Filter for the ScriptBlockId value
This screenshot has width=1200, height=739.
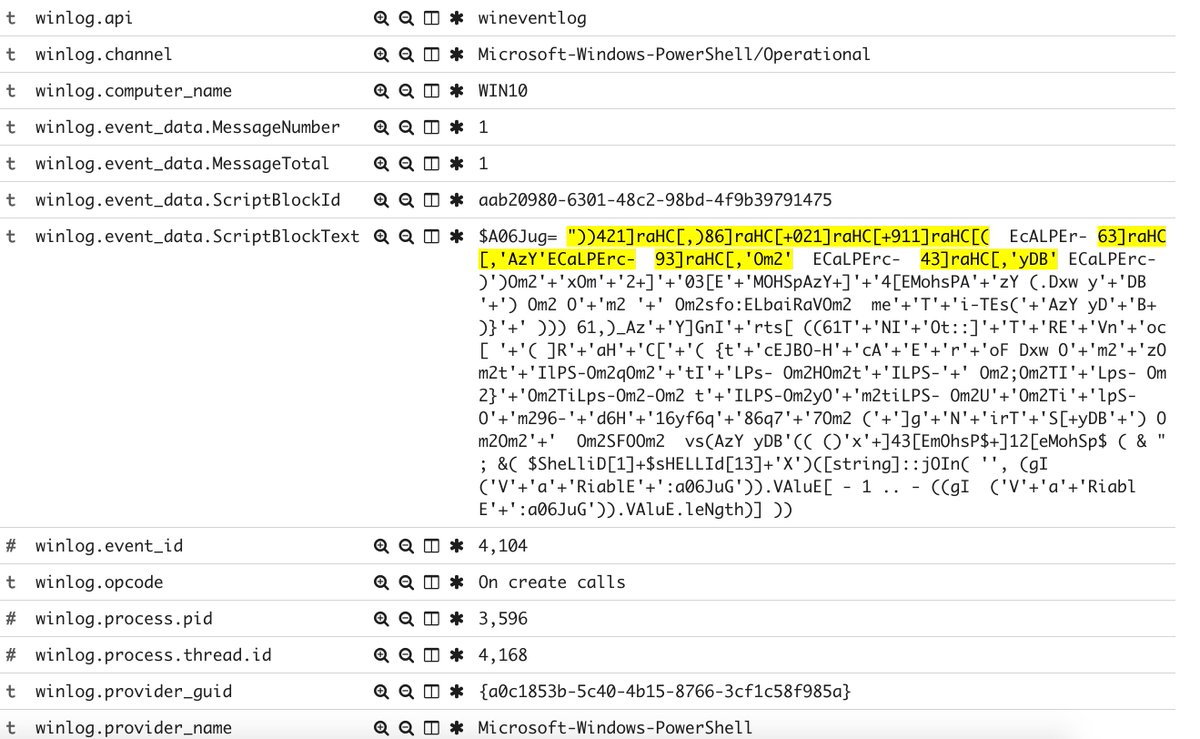pyautogui.click(x=381, y=200)
